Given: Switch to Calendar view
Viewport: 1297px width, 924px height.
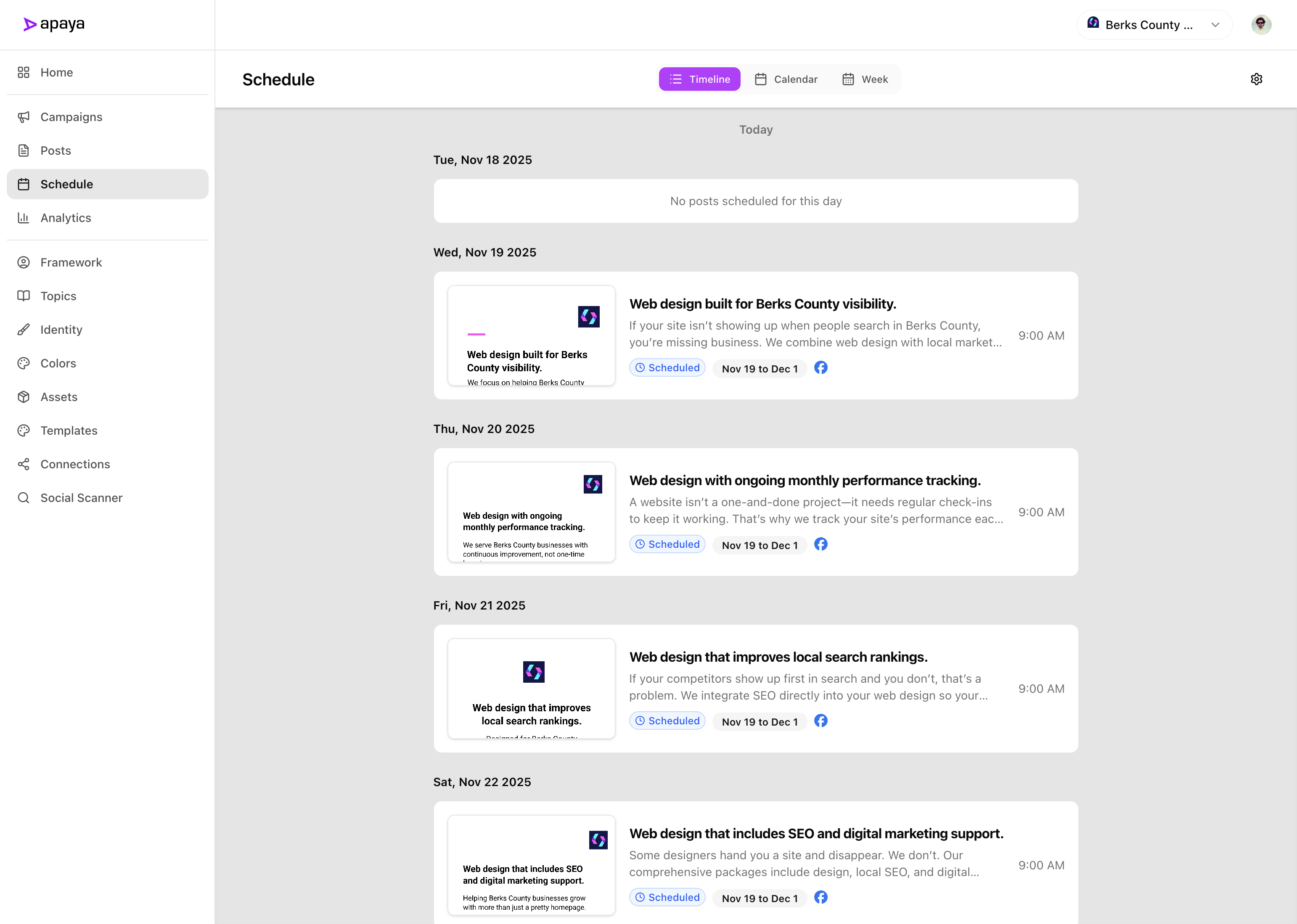Looking at the screenshot, I should pyautogui.click(x=786, y=79).
